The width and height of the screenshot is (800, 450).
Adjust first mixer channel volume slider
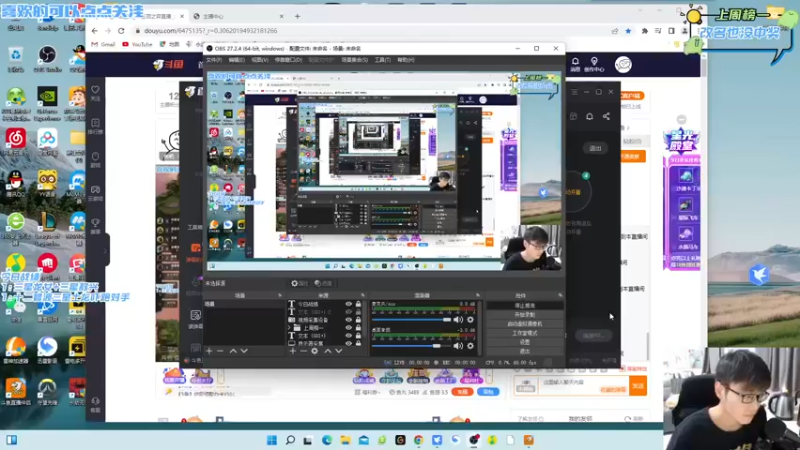click(411, 319)
